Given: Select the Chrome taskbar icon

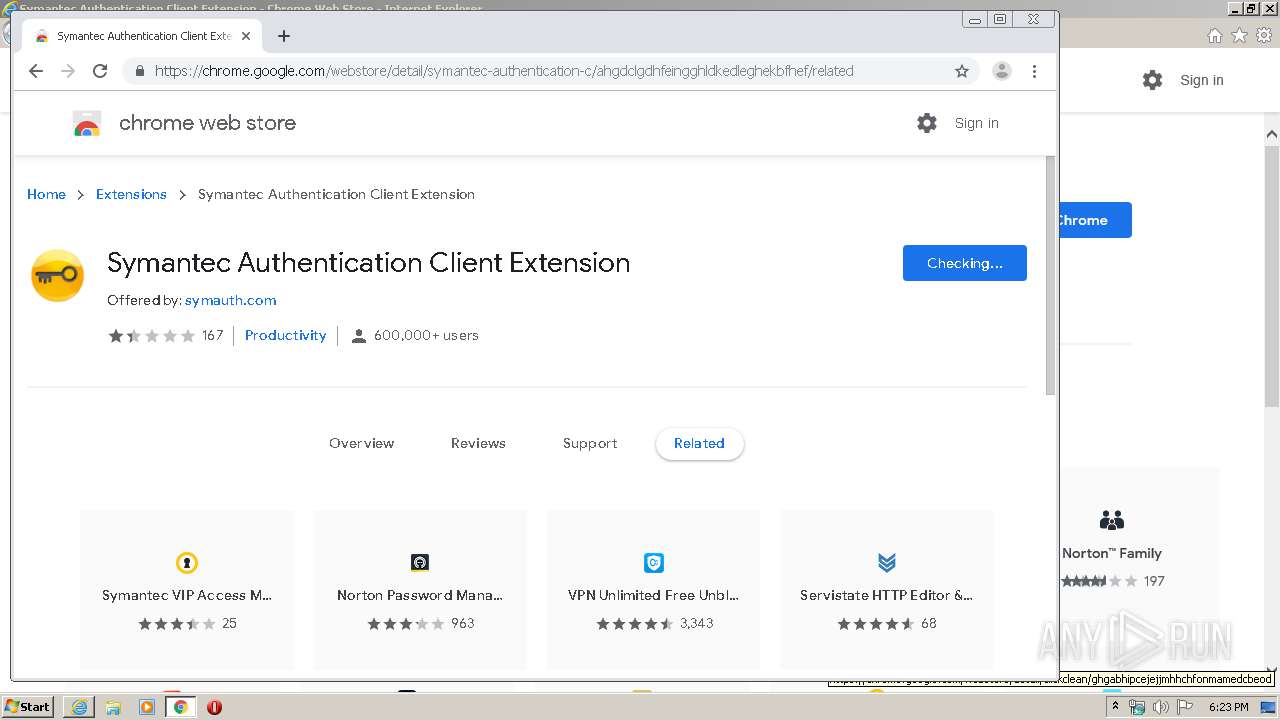Looking at the screenshot, I should 181,707.
